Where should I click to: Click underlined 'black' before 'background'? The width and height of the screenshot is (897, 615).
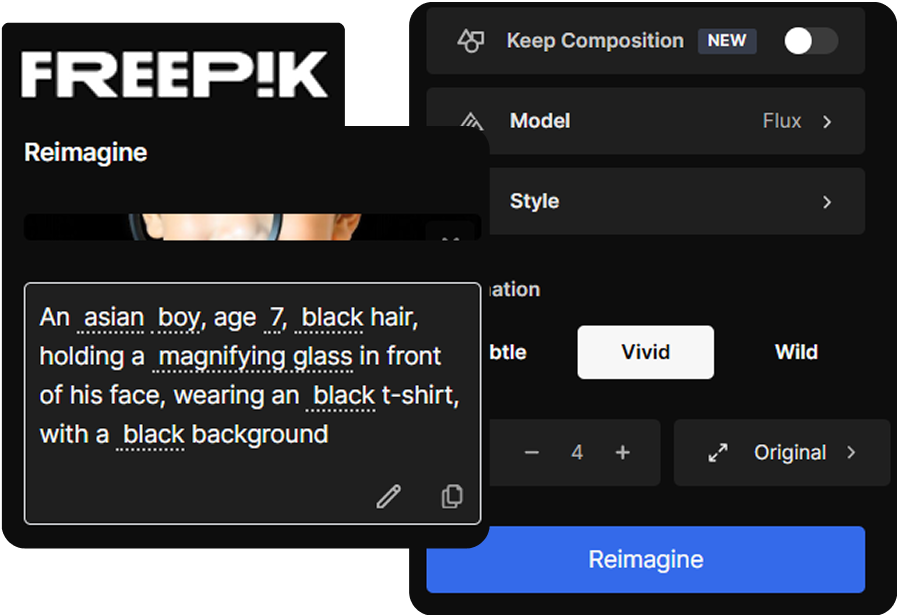click(153, 434)
